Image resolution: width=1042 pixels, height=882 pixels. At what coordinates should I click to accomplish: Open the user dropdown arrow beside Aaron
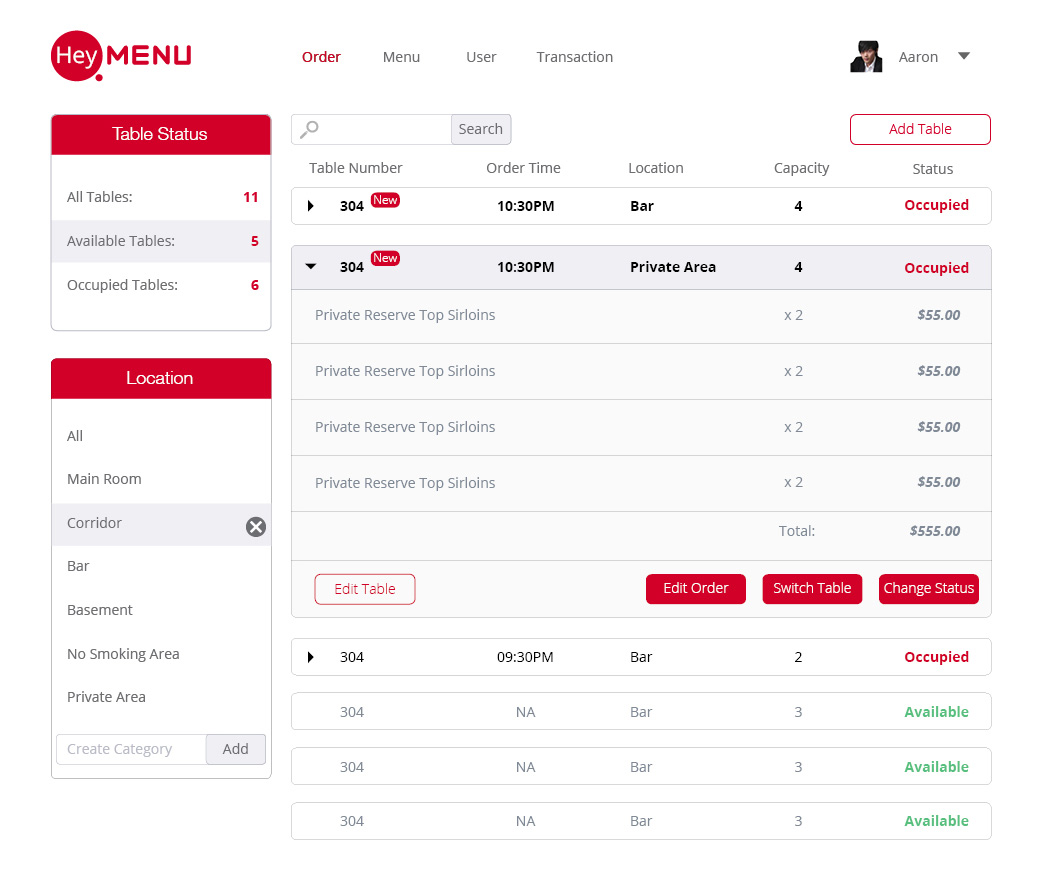click(964, 56)
